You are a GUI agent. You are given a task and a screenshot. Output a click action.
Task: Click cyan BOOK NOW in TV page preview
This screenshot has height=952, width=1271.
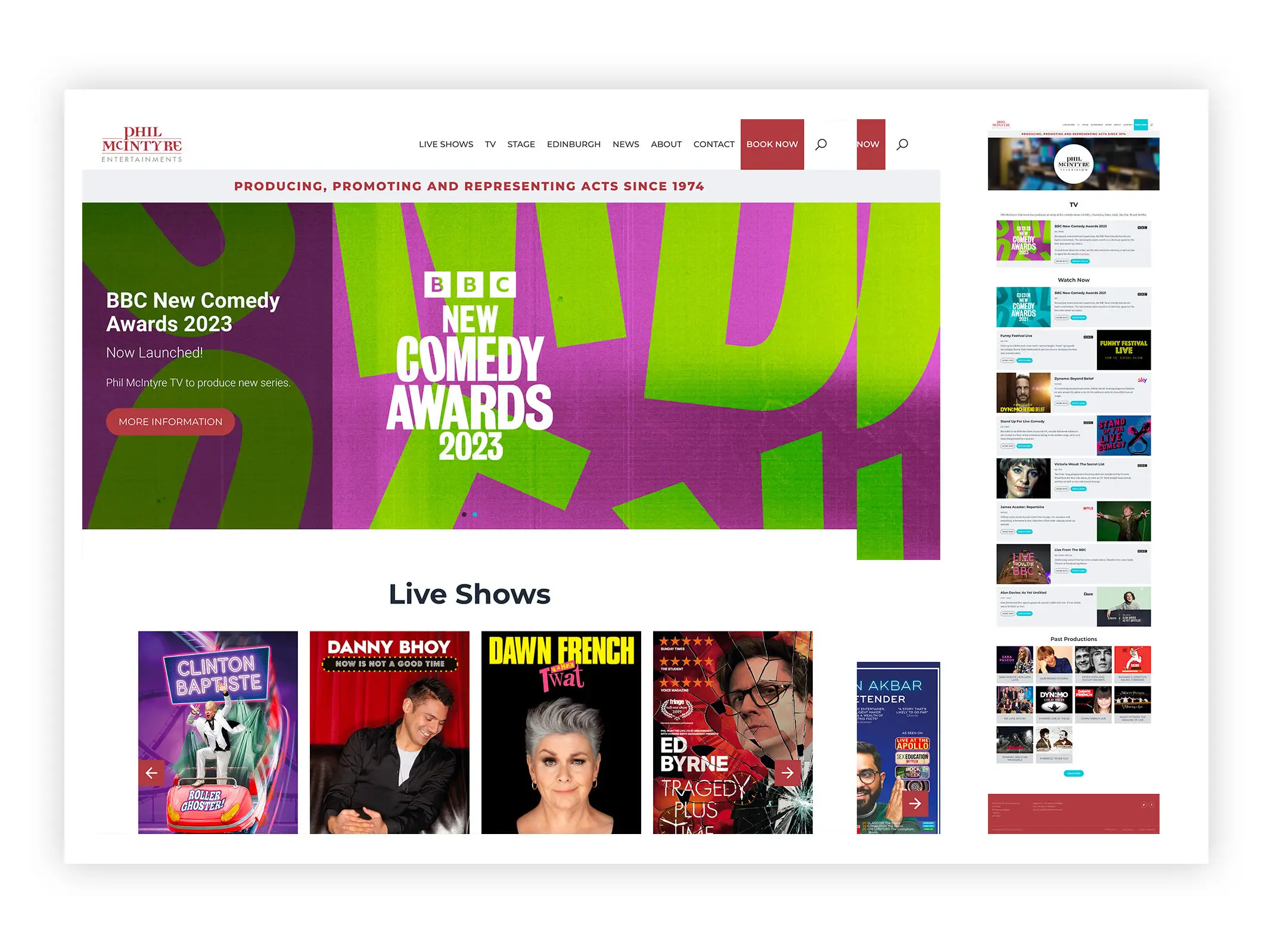[x=1141, y=125]
